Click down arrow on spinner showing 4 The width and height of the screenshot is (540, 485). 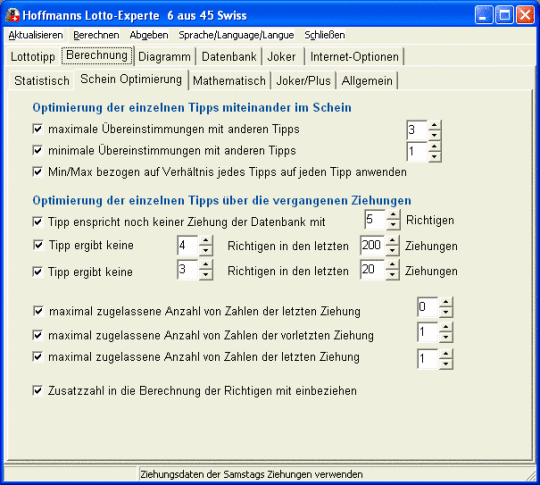(x=206, y=250)
